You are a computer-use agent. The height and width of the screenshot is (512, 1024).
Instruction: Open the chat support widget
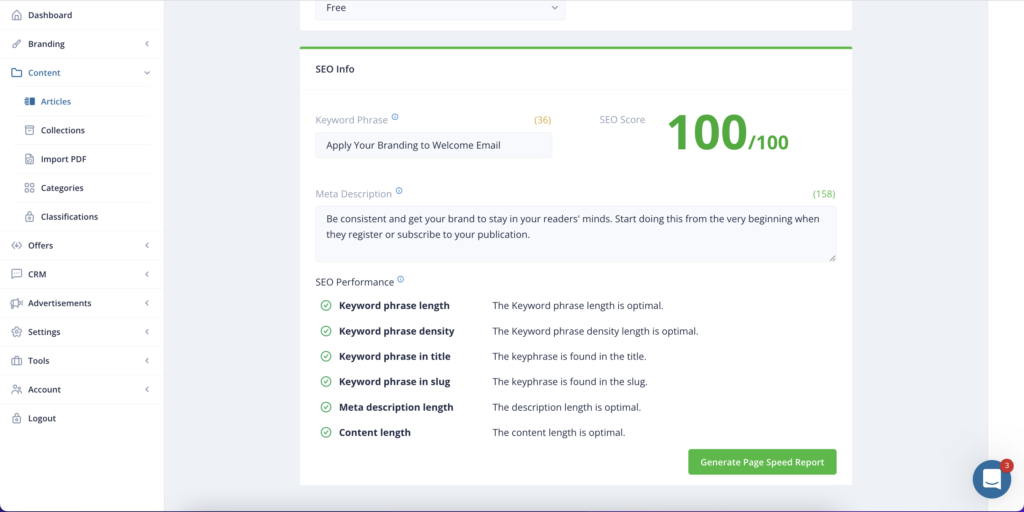(991, 479)
